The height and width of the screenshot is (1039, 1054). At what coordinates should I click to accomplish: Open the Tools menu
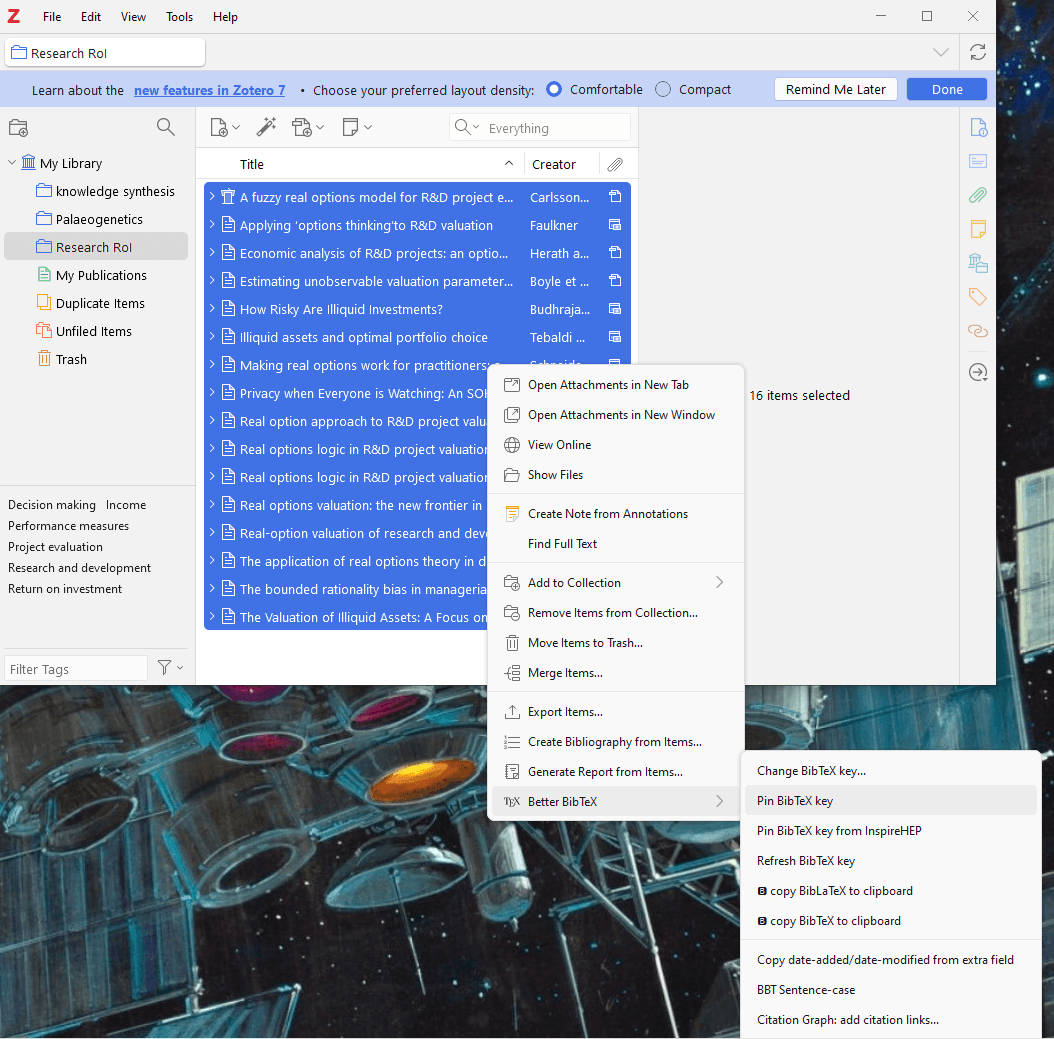point(179,17)
